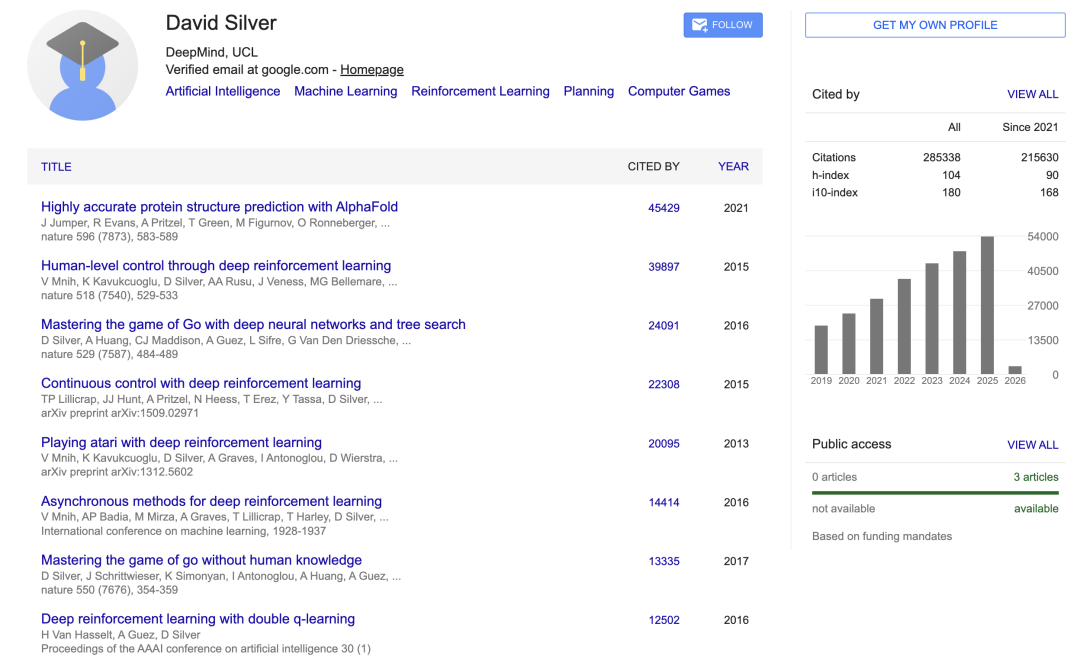
Task: Sort publications by Title column header
Action: point(56,167)
